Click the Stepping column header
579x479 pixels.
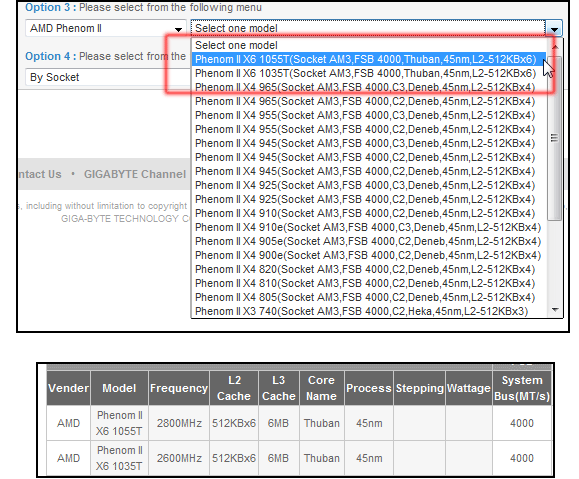click(x=419, y=388)
